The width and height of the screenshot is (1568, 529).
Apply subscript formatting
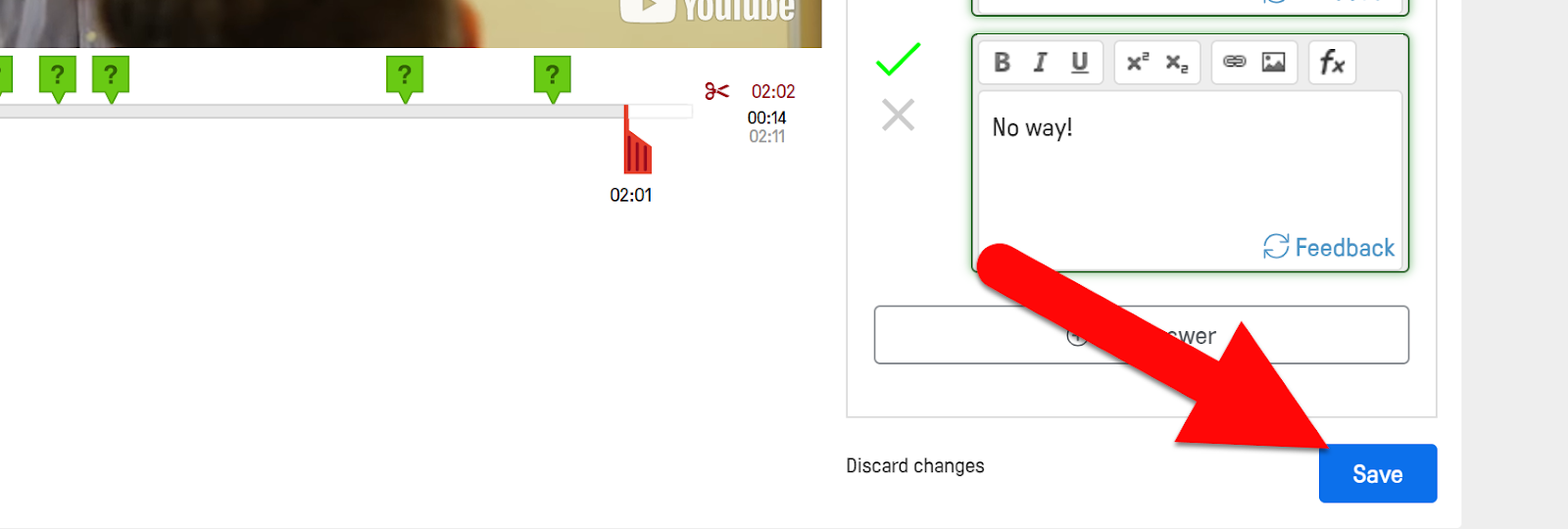[x=1176, y=63]
